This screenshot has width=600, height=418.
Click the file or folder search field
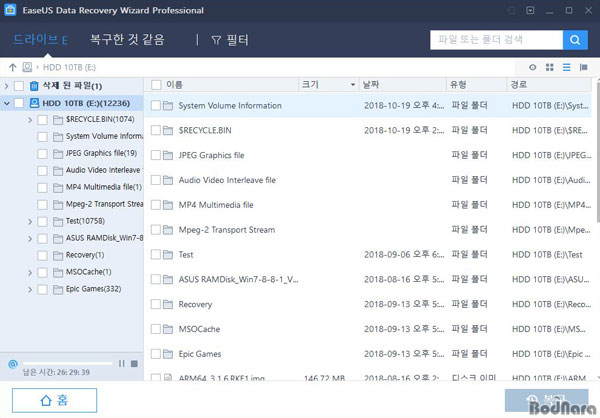pos(497,40)
